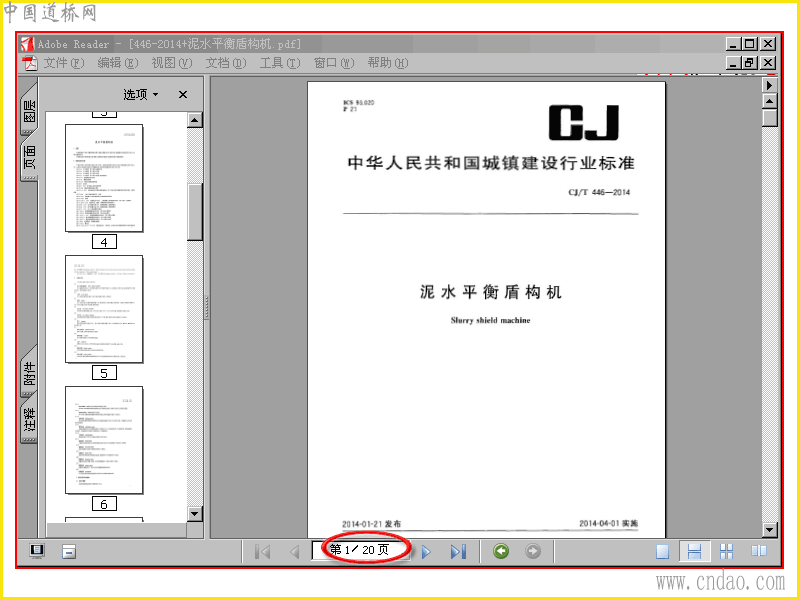Open the 选项 dropdown in the pages panel
The height and width of the screenshot is (600, 800).
tap(141, 94)
